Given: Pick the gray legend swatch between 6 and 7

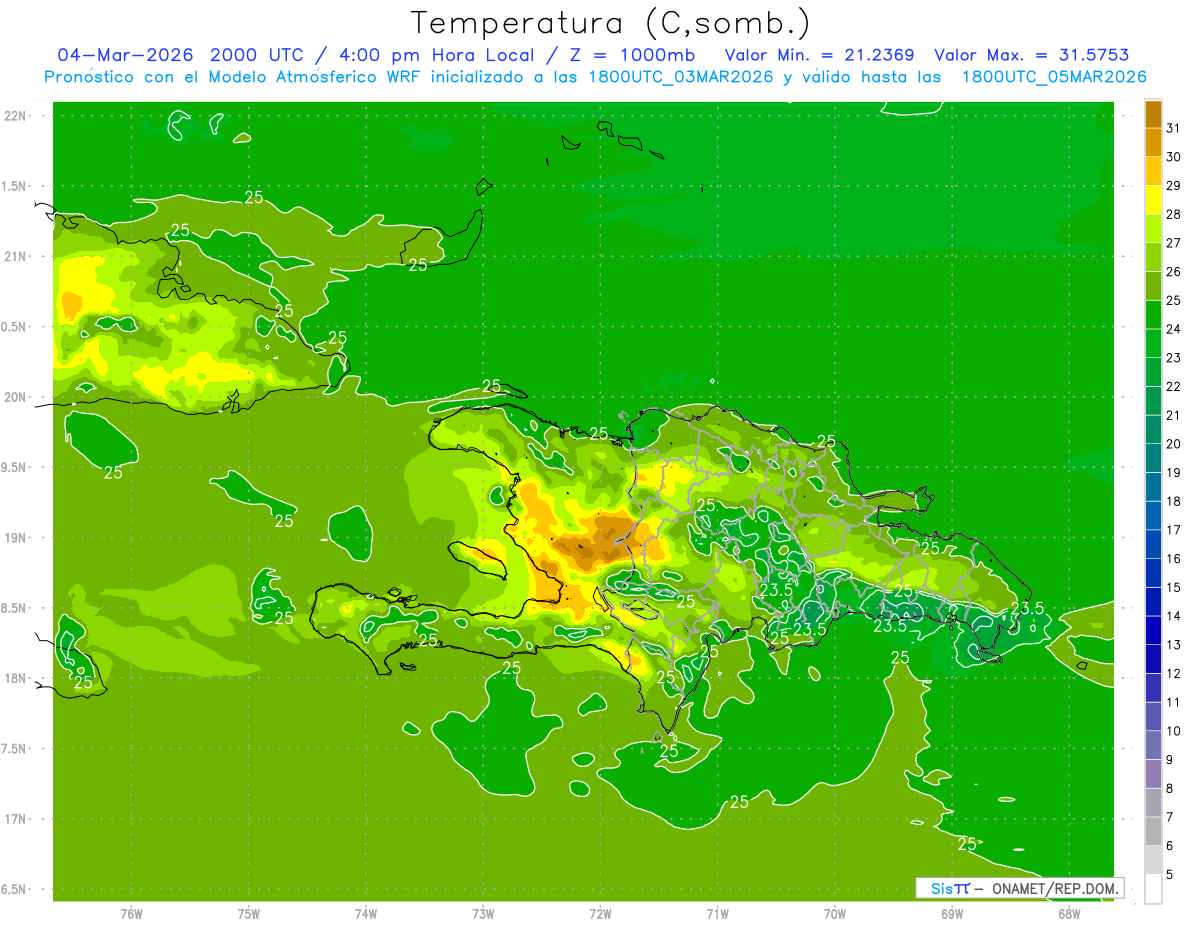Looking at the screenshot, I should pyautogui.click(x=1153, y=831).
